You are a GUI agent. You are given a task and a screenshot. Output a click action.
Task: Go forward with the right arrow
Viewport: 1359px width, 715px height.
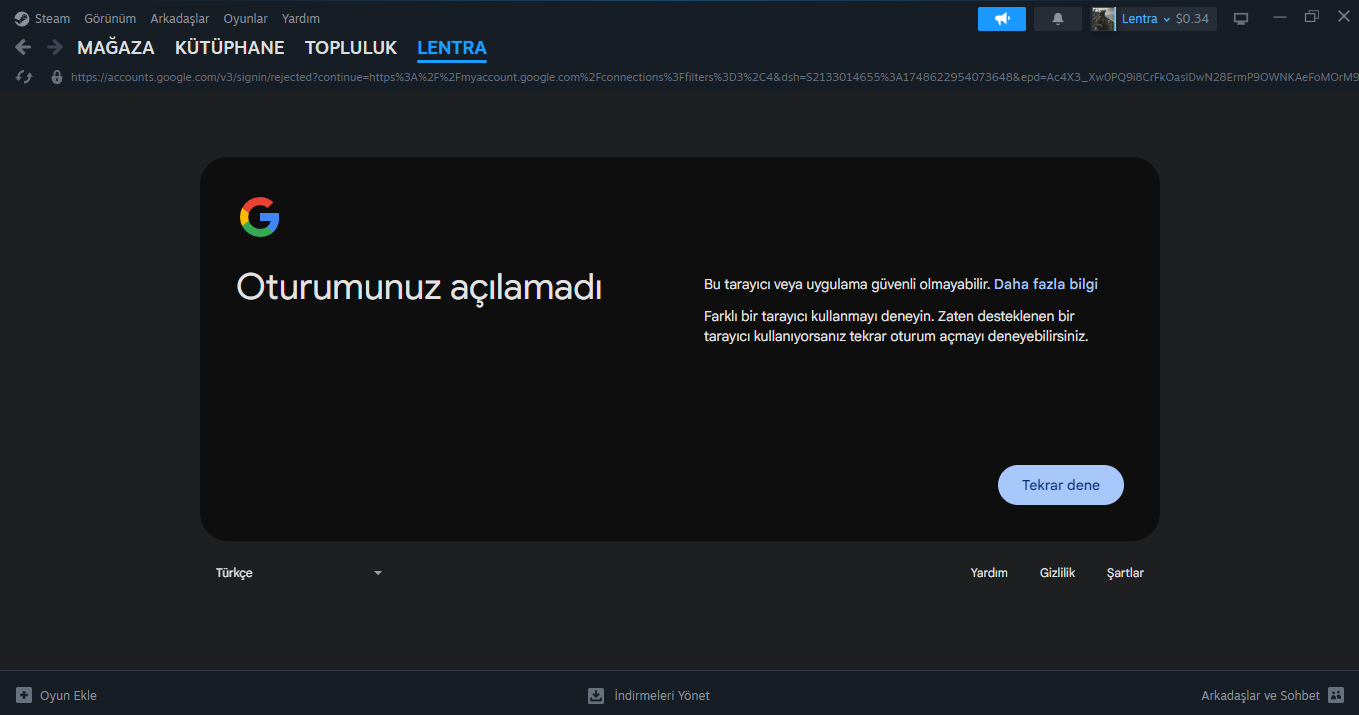(55, 47)
